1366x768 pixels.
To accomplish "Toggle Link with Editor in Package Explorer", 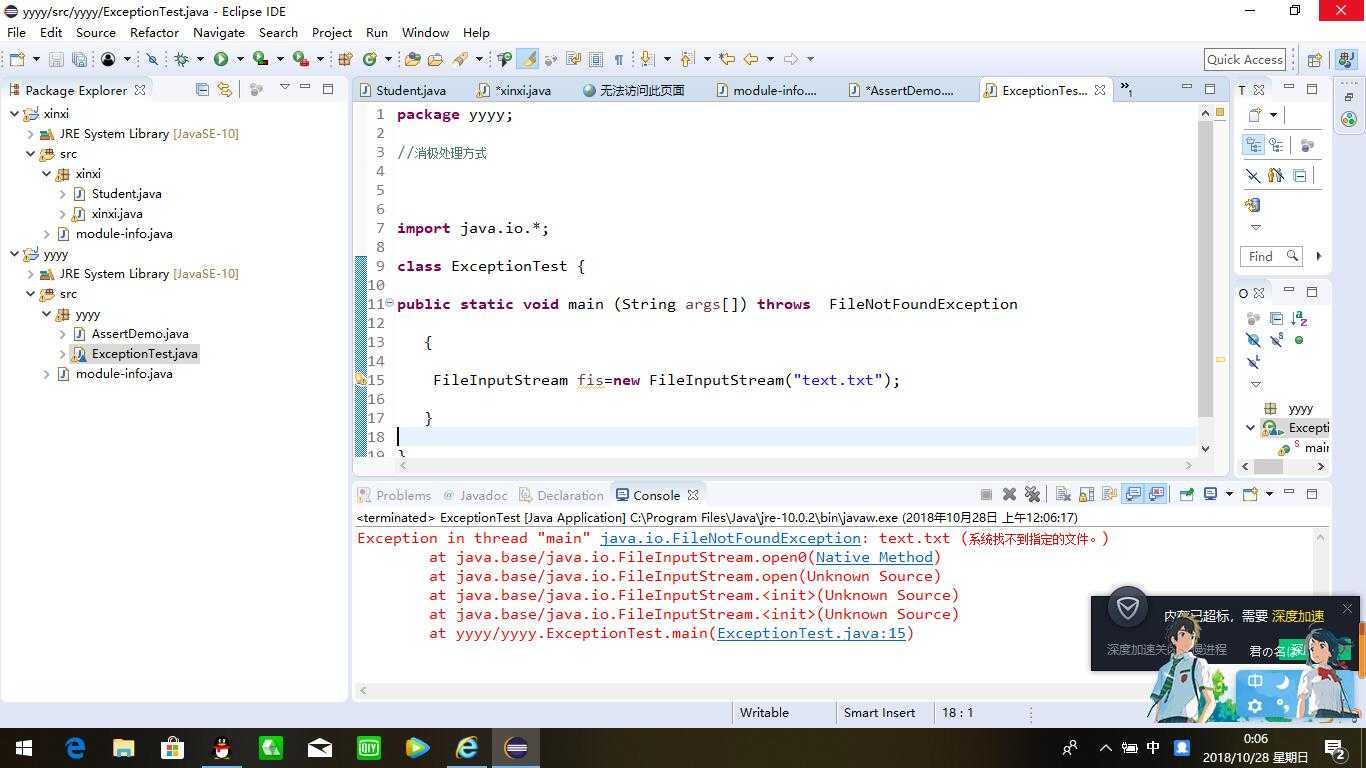I will coord(225,89).
